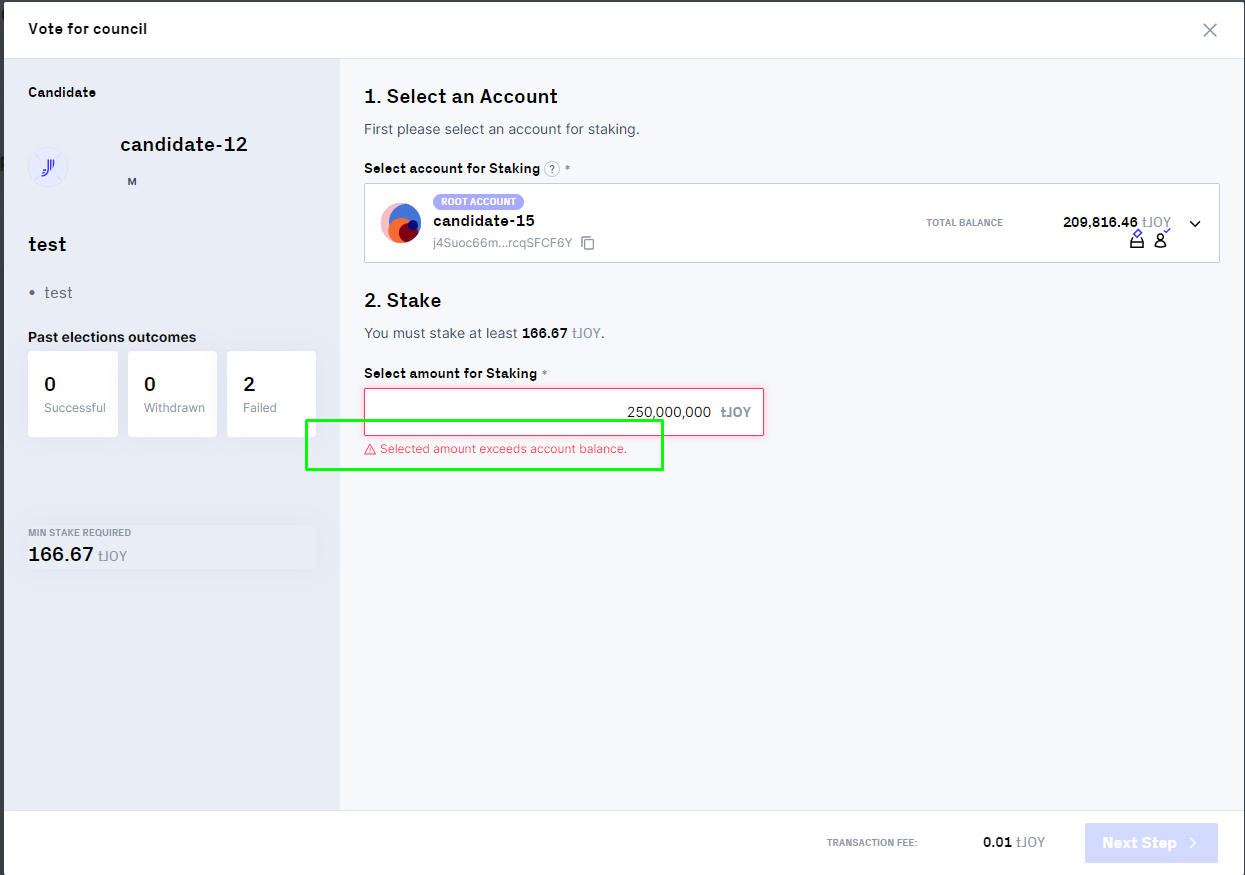
Task: Click the TOTAL BALANCE label
Action: click(x=964, y=223)
